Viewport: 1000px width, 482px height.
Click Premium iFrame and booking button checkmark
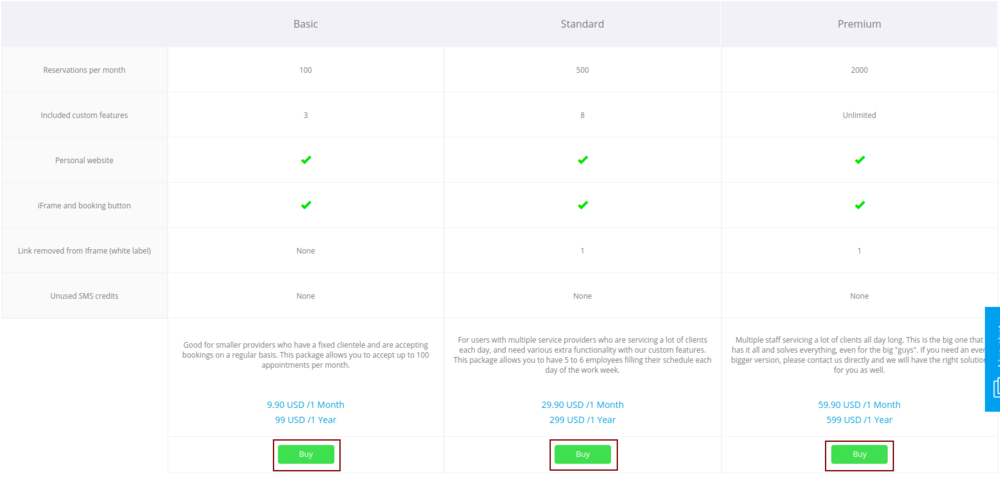click(x=859, y=205)
